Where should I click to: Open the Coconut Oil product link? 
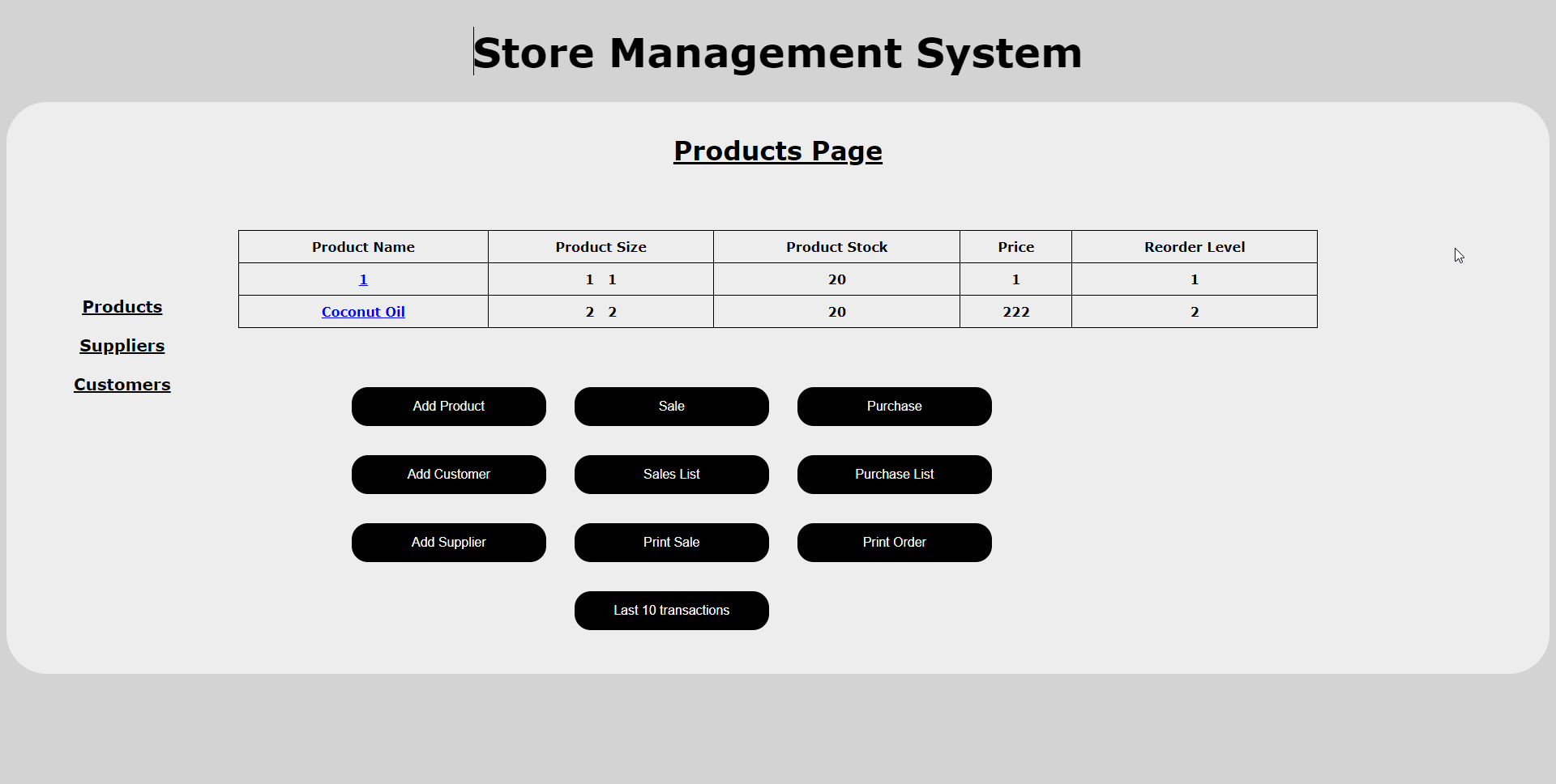(x=363, y=312)
